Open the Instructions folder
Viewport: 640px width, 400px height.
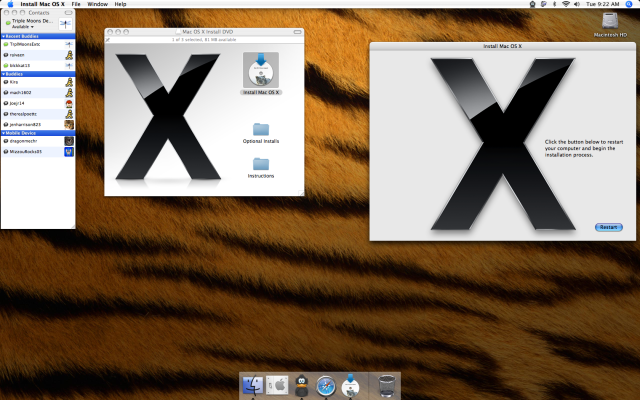coord(261,164)
